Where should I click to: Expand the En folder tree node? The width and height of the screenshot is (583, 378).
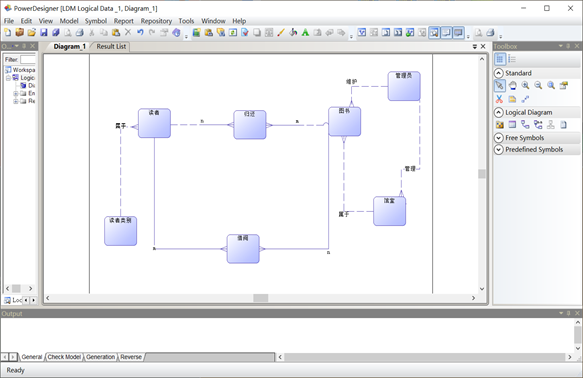point(16,93)
